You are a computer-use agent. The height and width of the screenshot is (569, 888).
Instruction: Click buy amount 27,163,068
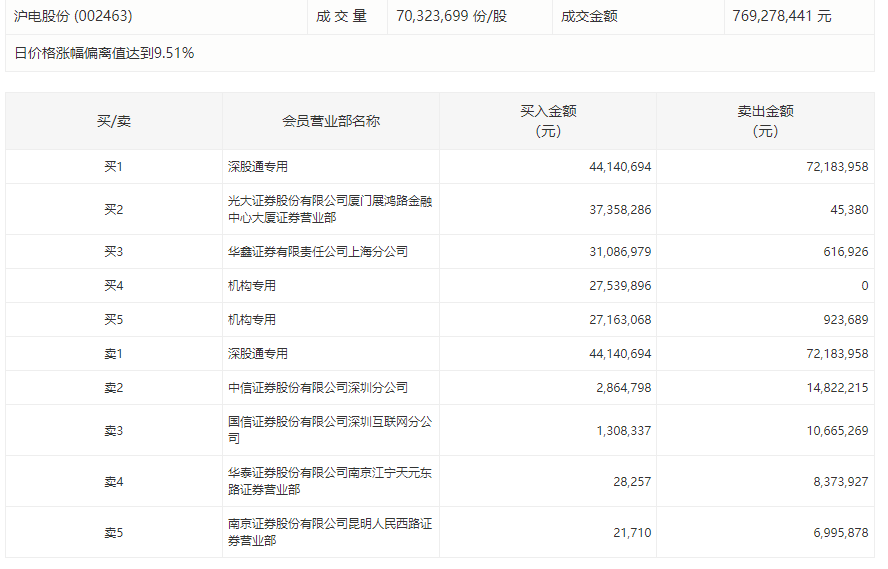[620, 319]
